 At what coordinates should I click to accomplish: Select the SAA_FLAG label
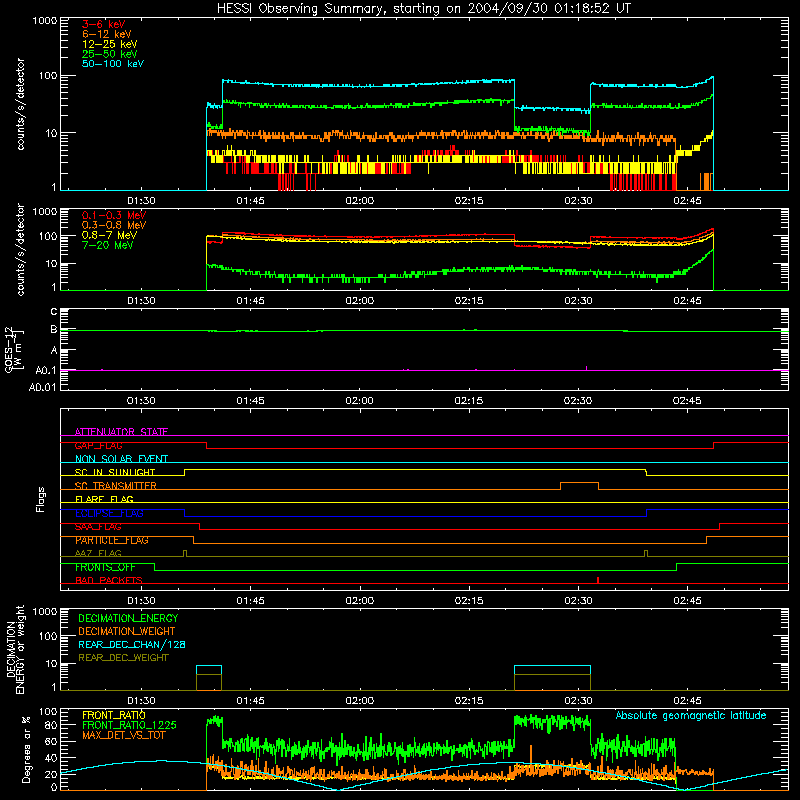pos(98,527)
